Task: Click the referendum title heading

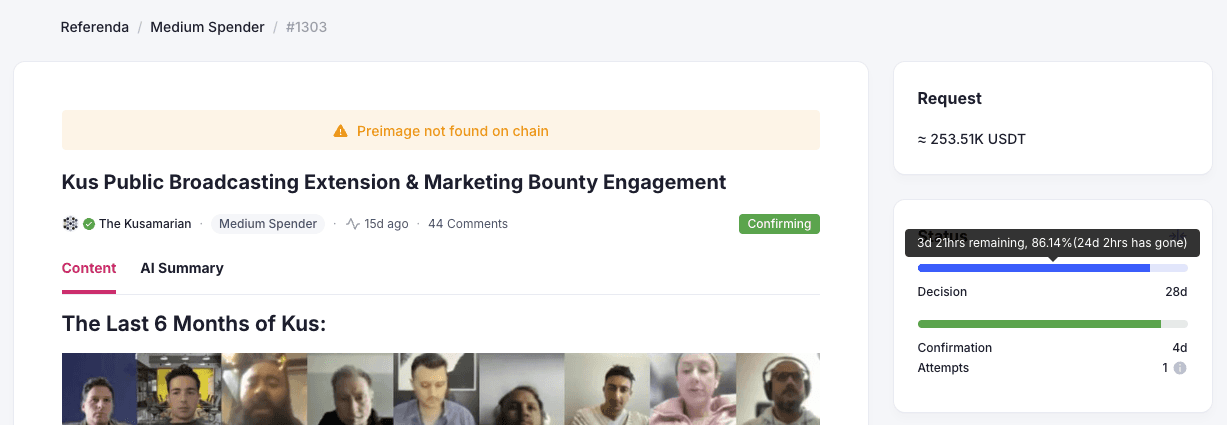Action: 394,182
